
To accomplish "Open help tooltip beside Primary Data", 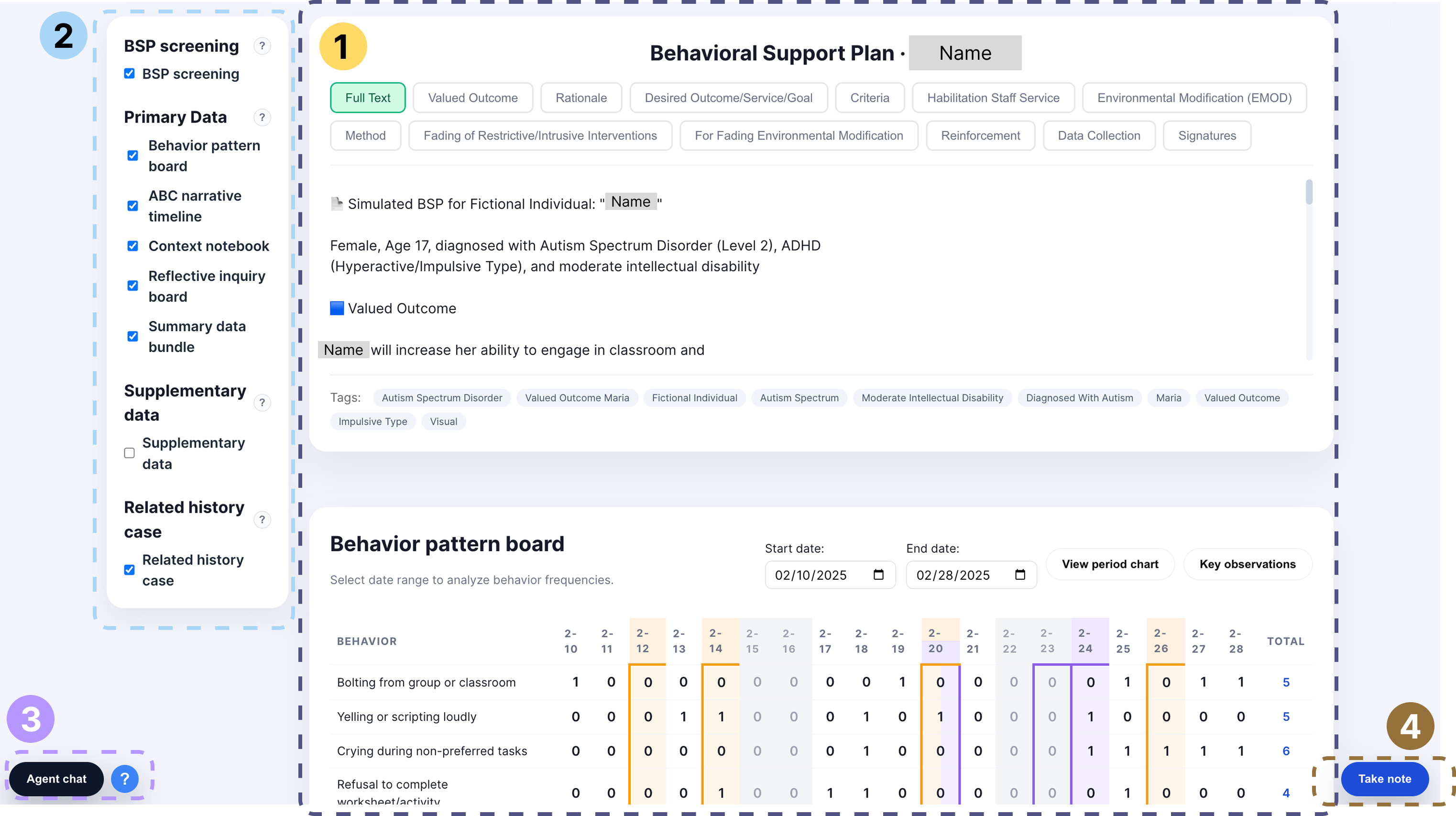I will (x=262, y=118).
